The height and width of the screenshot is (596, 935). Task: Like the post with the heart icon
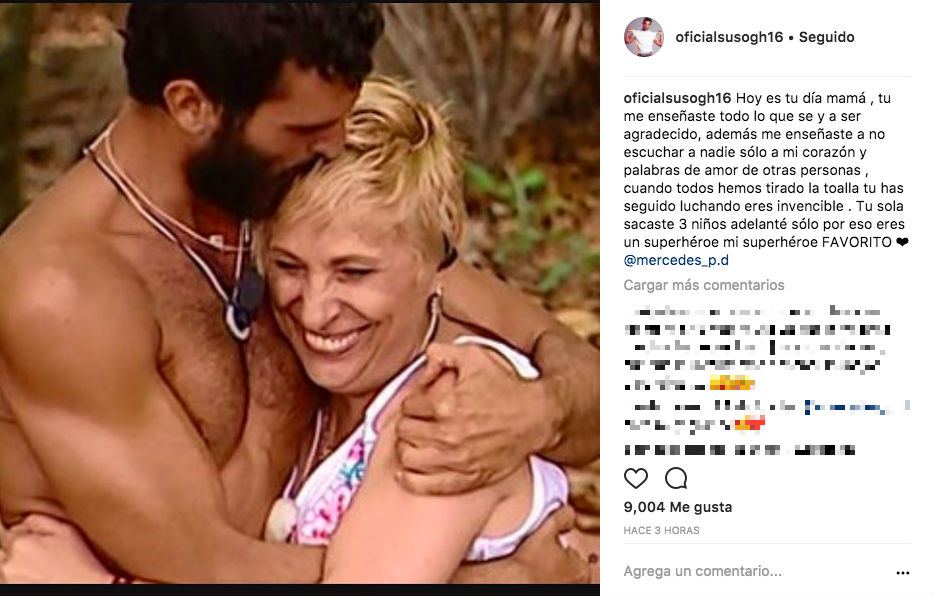pos(636,478)
